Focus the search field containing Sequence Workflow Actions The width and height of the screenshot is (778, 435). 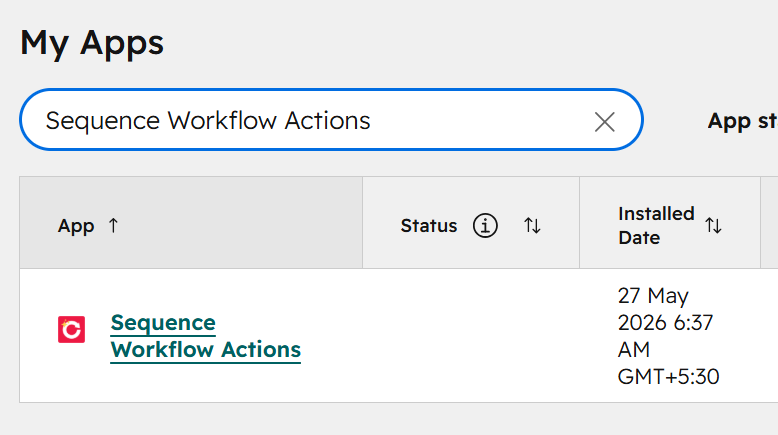[331, 120]
